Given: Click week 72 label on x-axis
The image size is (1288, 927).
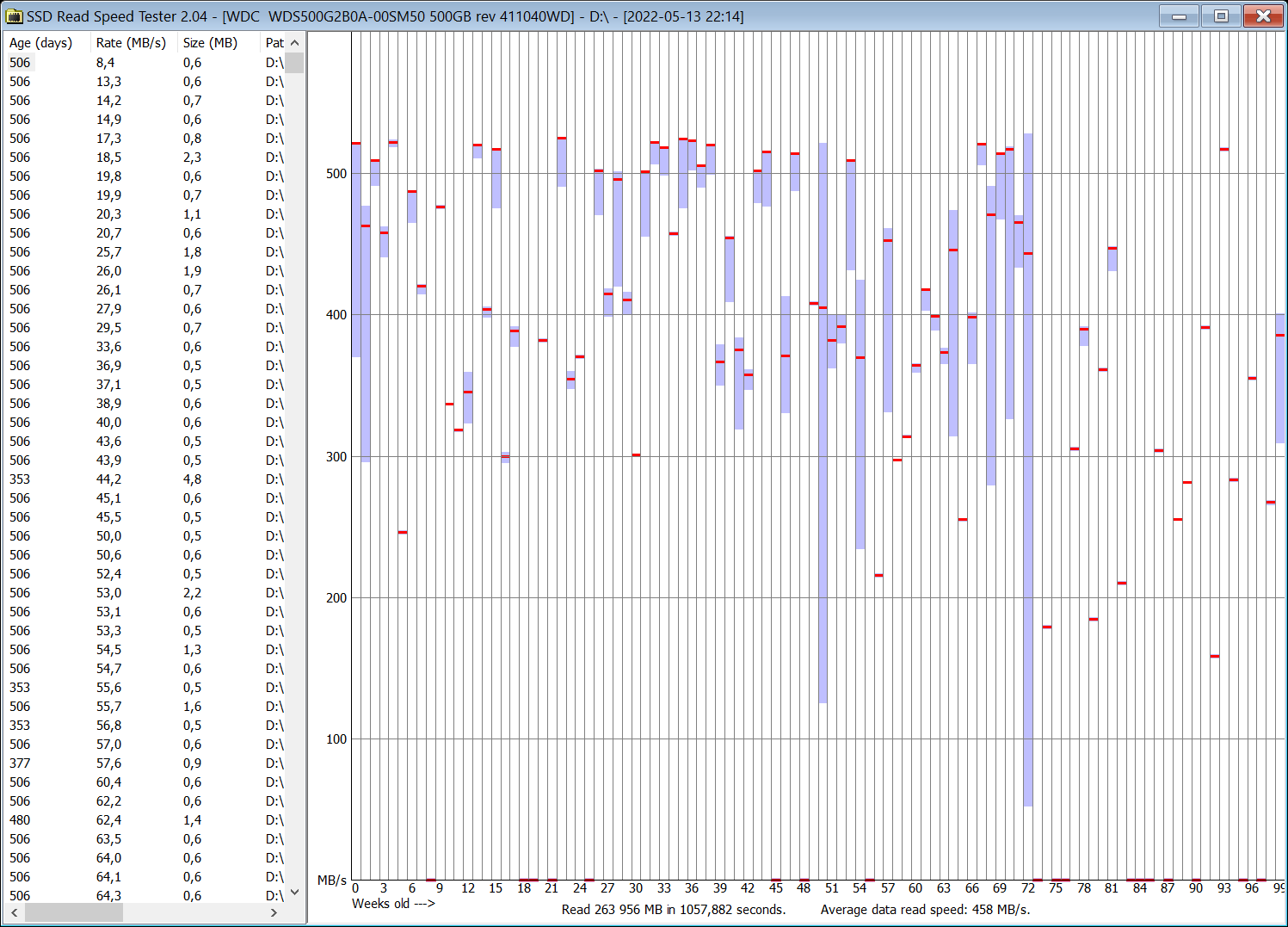Looking at the screenshot, I should pyautogui.click(x=1028, y=888).
